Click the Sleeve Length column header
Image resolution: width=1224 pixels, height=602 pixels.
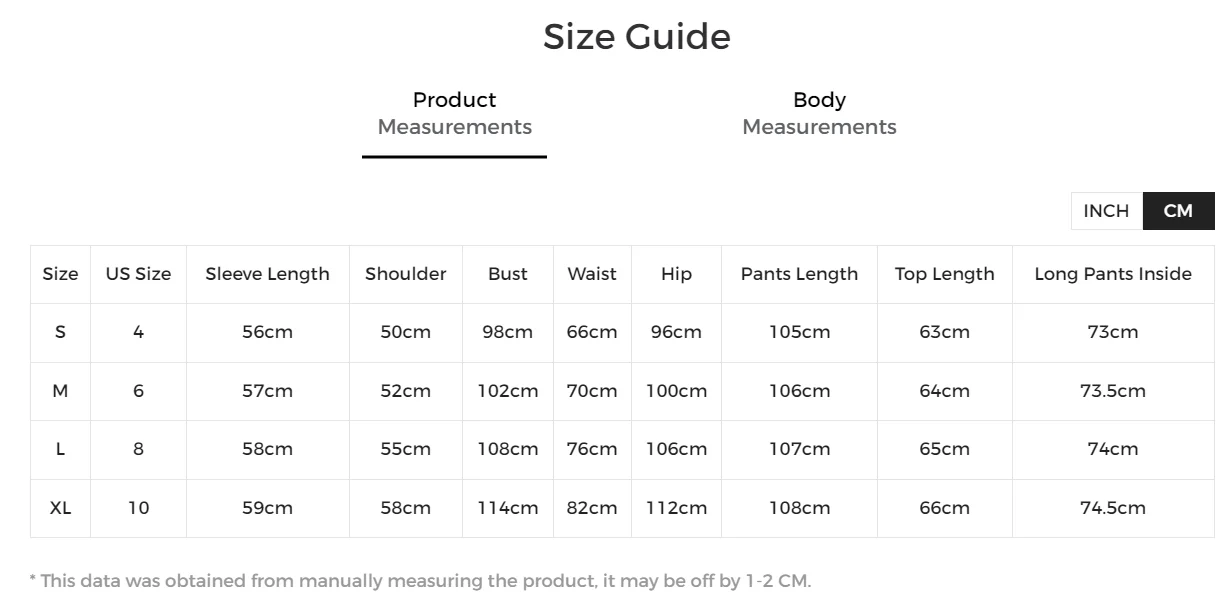tap(267, 274)
